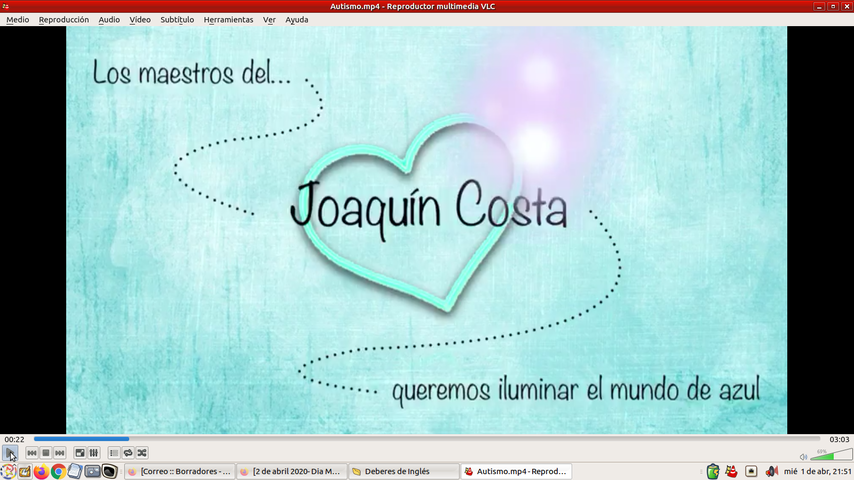Open the Ayuda menu
The width and height of the screenshot is (854, 480).
297,20
